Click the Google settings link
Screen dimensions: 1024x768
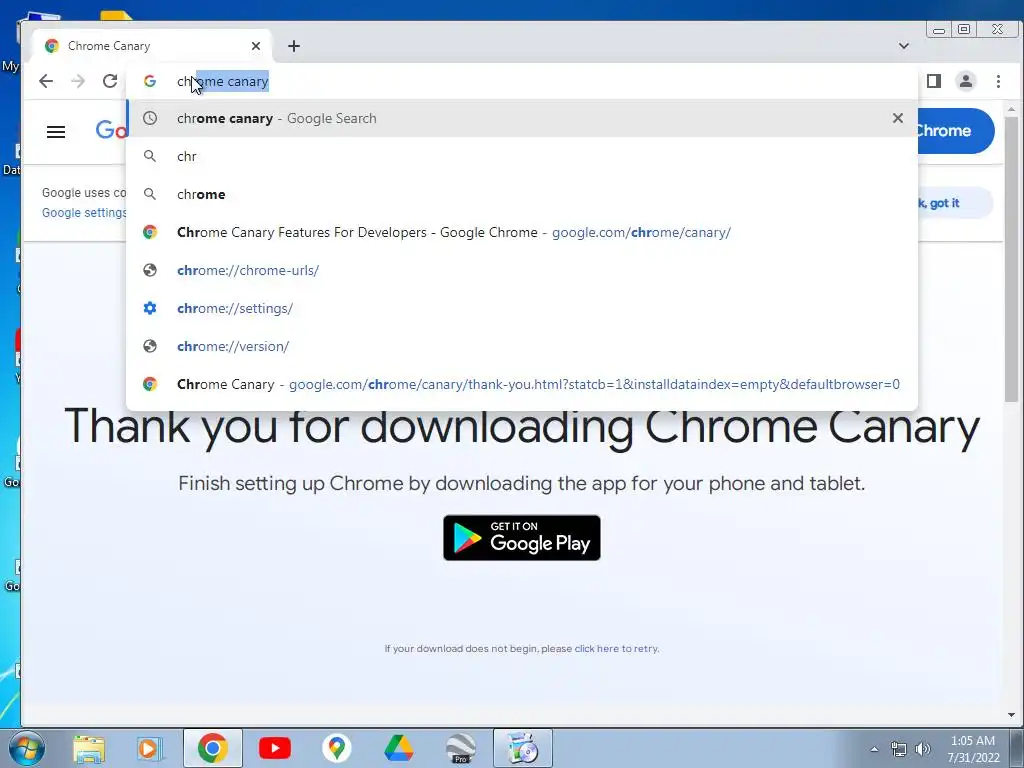point(84,212)
